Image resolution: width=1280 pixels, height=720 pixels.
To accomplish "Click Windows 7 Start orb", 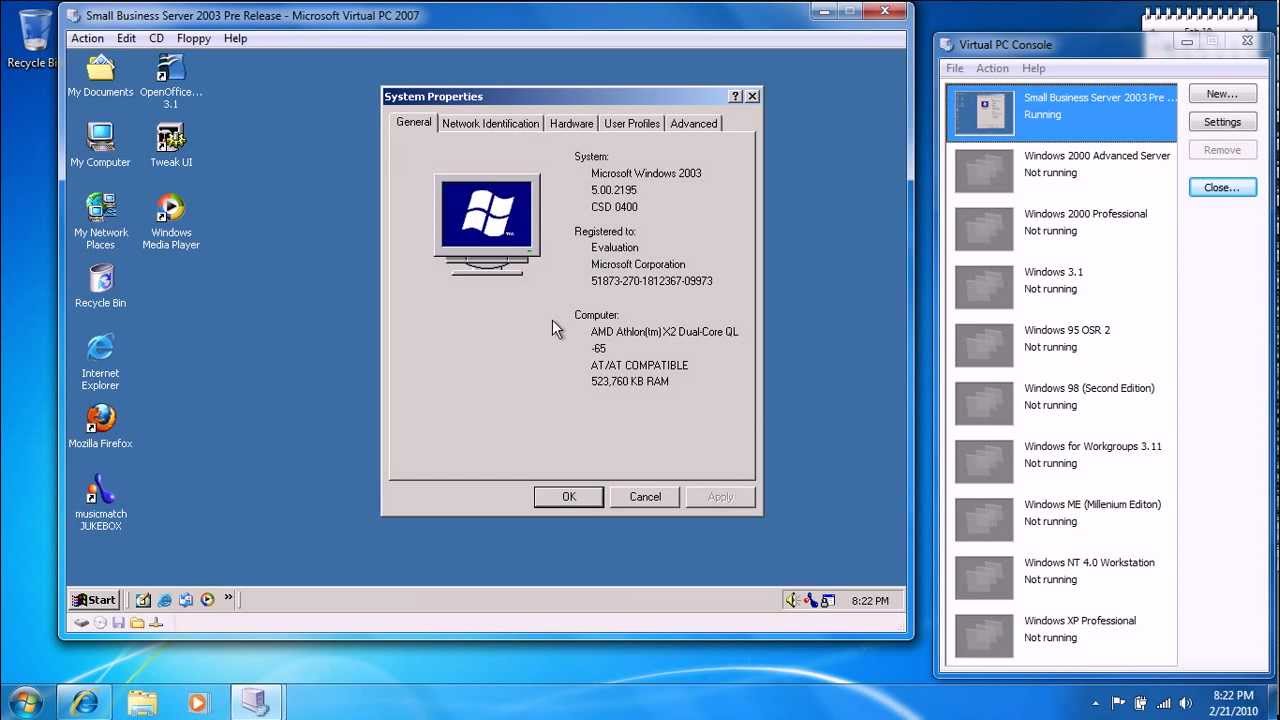I will (26, 702).
